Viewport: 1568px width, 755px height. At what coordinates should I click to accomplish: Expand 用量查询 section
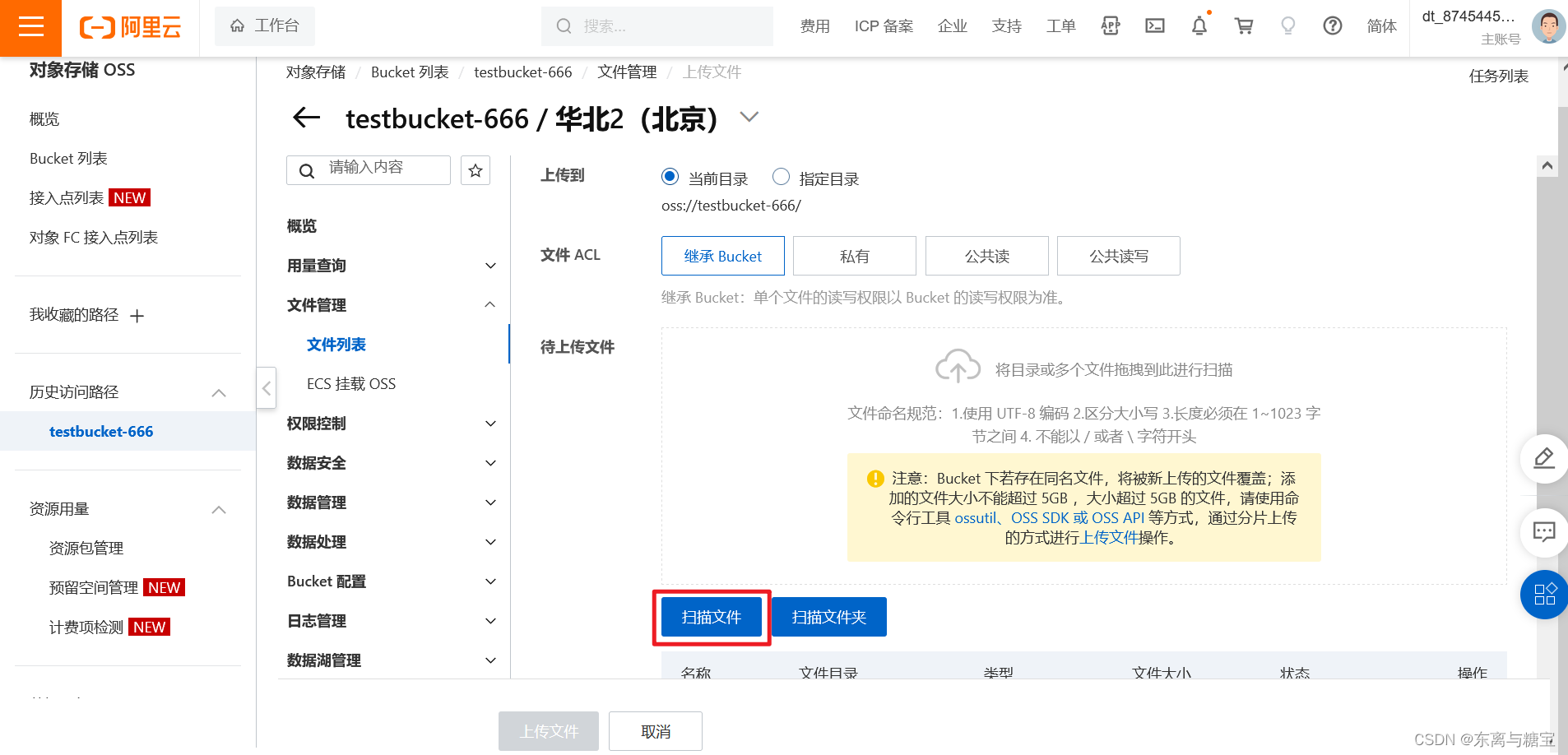(x=392, y=266)
